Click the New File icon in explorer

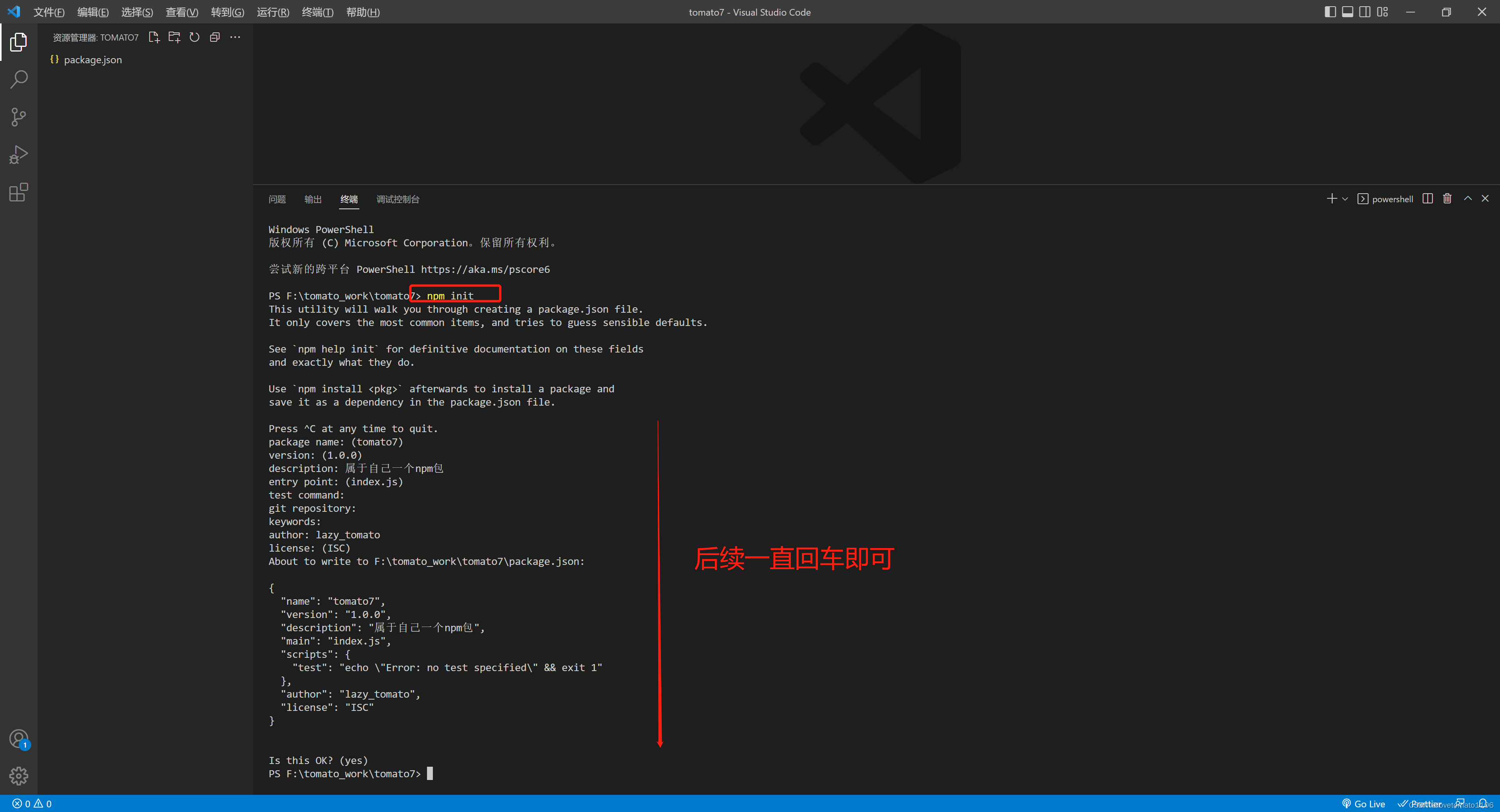[x=154, y=37]
